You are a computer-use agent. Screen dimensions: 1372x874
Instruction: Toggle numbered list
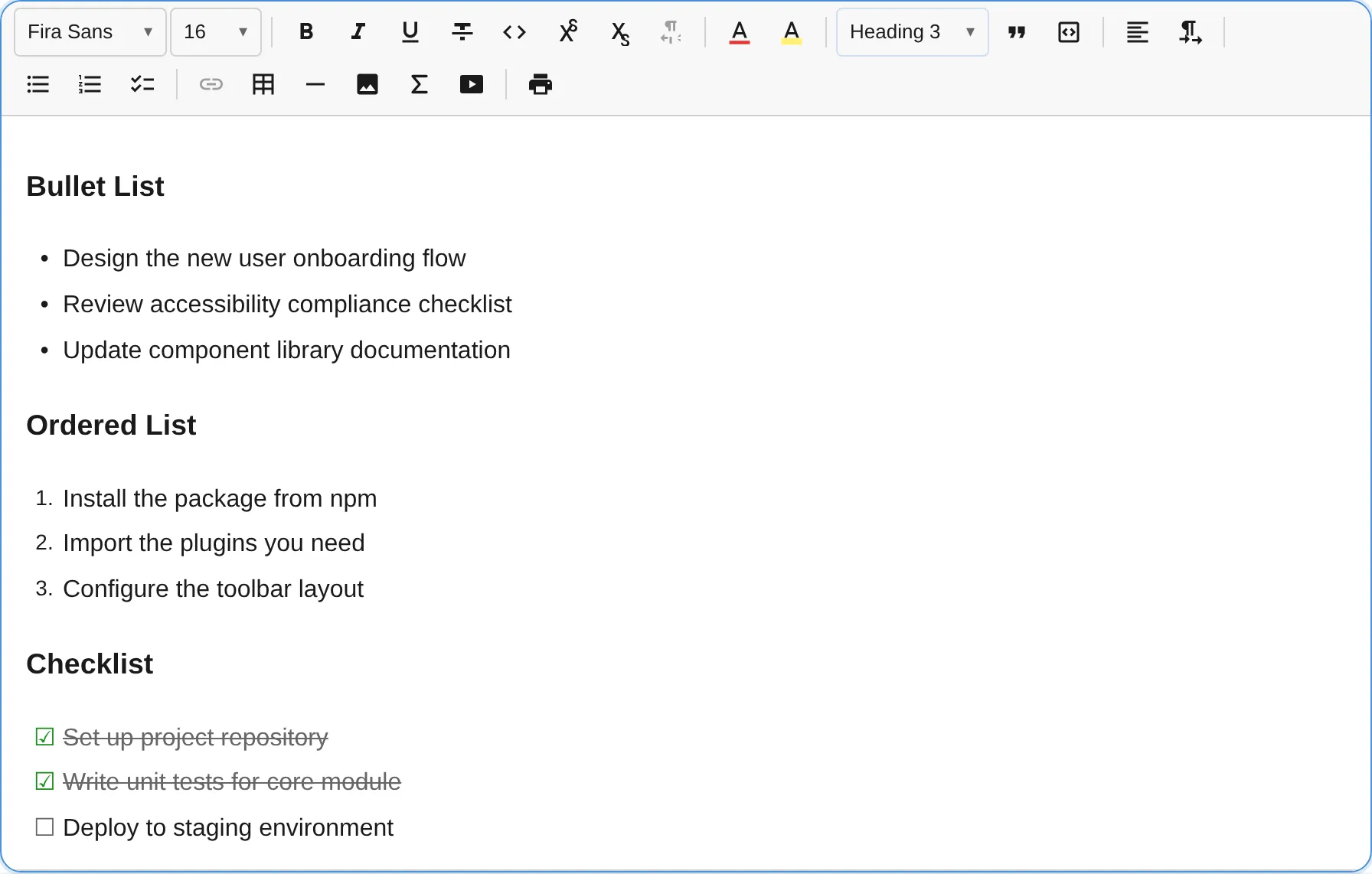pyautogui.click(x=90, y=84)
